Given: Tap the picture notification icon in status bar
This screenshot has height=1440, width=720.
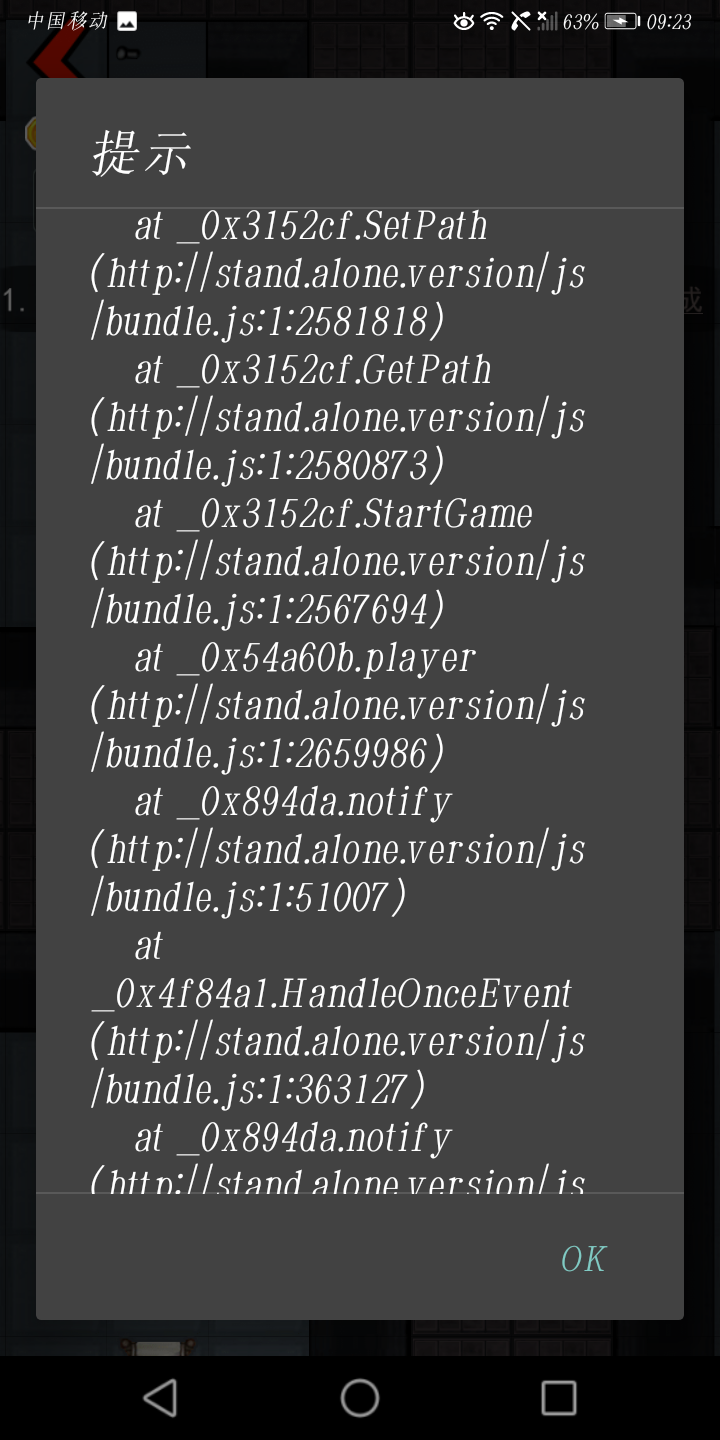Looking at the screenshot, I should (x=127, y=21).
